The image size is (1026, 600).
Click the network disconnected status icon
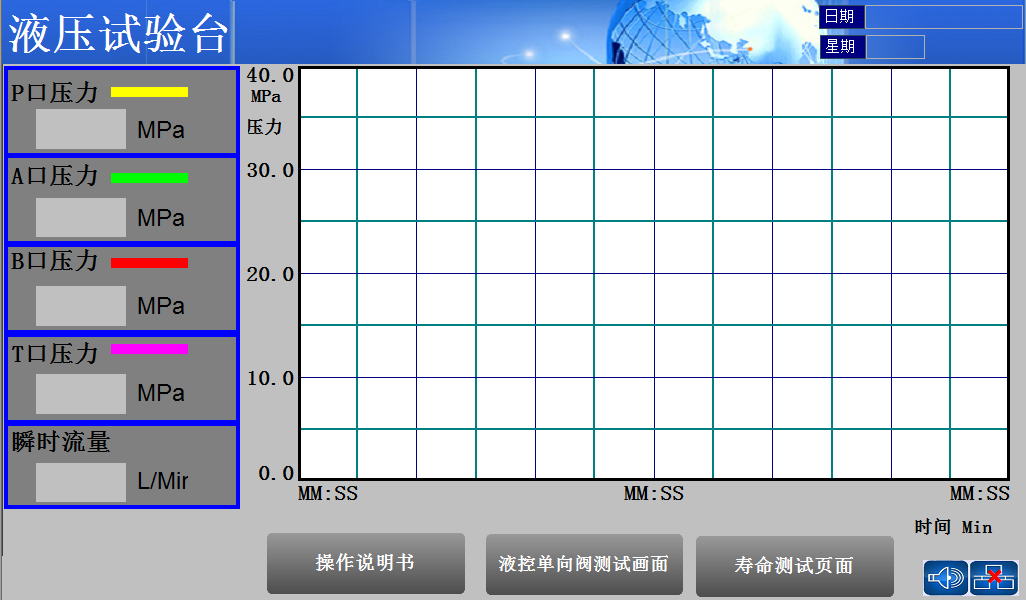[994, 578]
